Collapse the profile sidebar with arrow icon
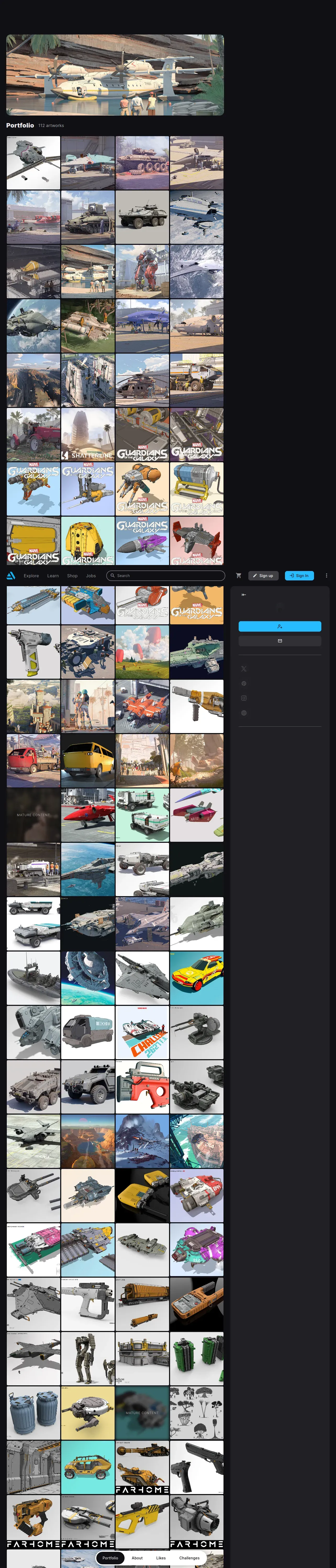The image size is (336, 1568). [x=243, y=595]
